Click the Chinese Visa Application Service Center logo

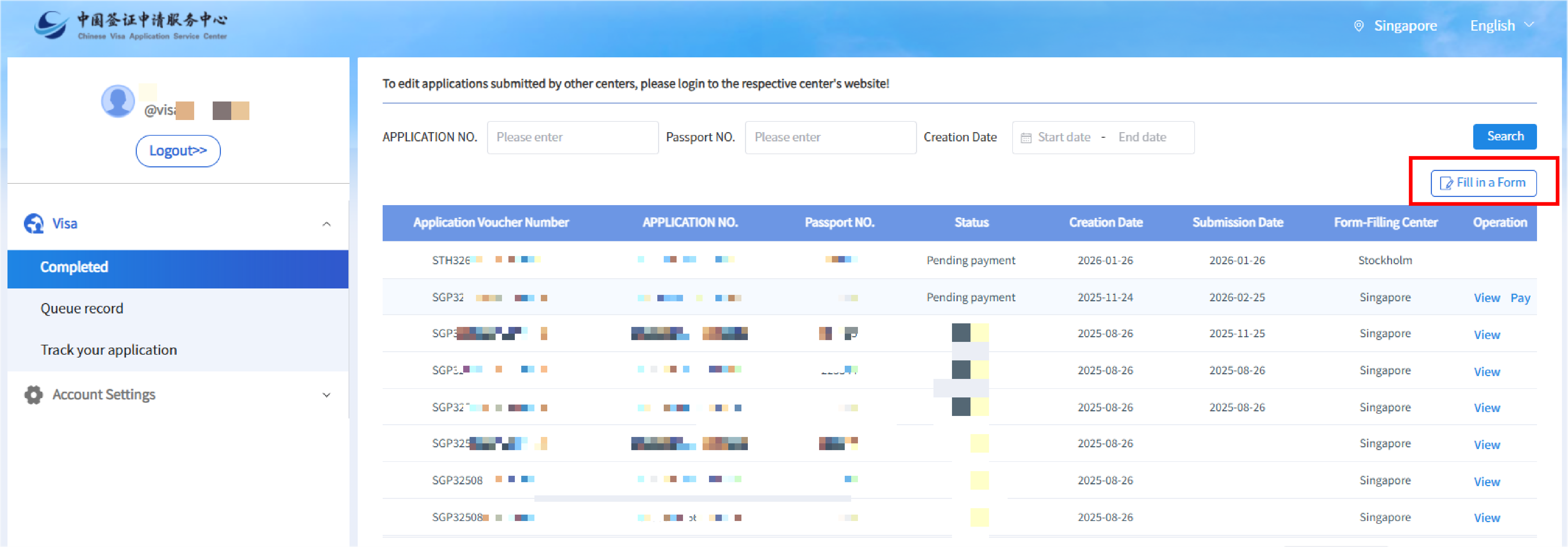[x=130, y=25]
